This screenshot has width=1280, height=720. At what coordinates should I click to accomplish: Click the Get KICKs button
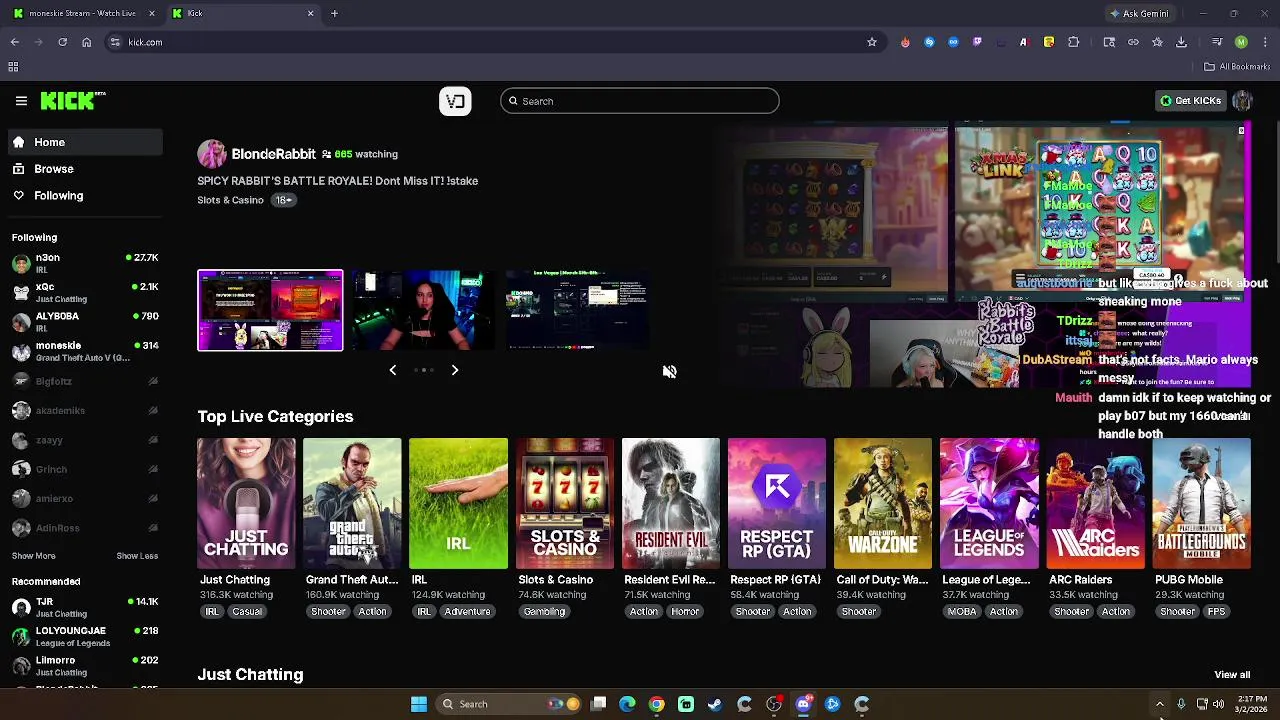1190,101
